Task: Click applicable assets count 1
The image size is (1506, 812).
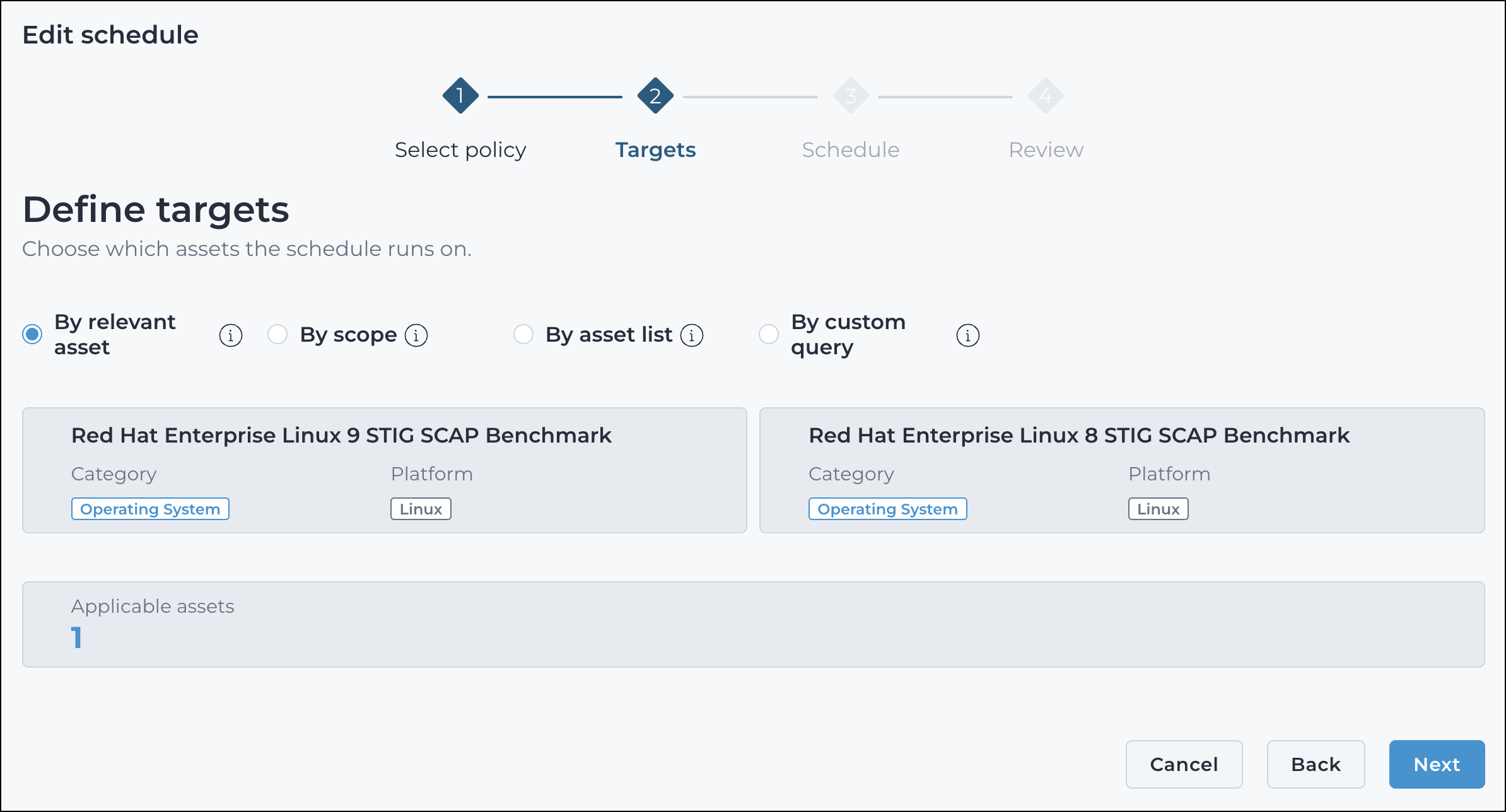Action: [76, 637]
